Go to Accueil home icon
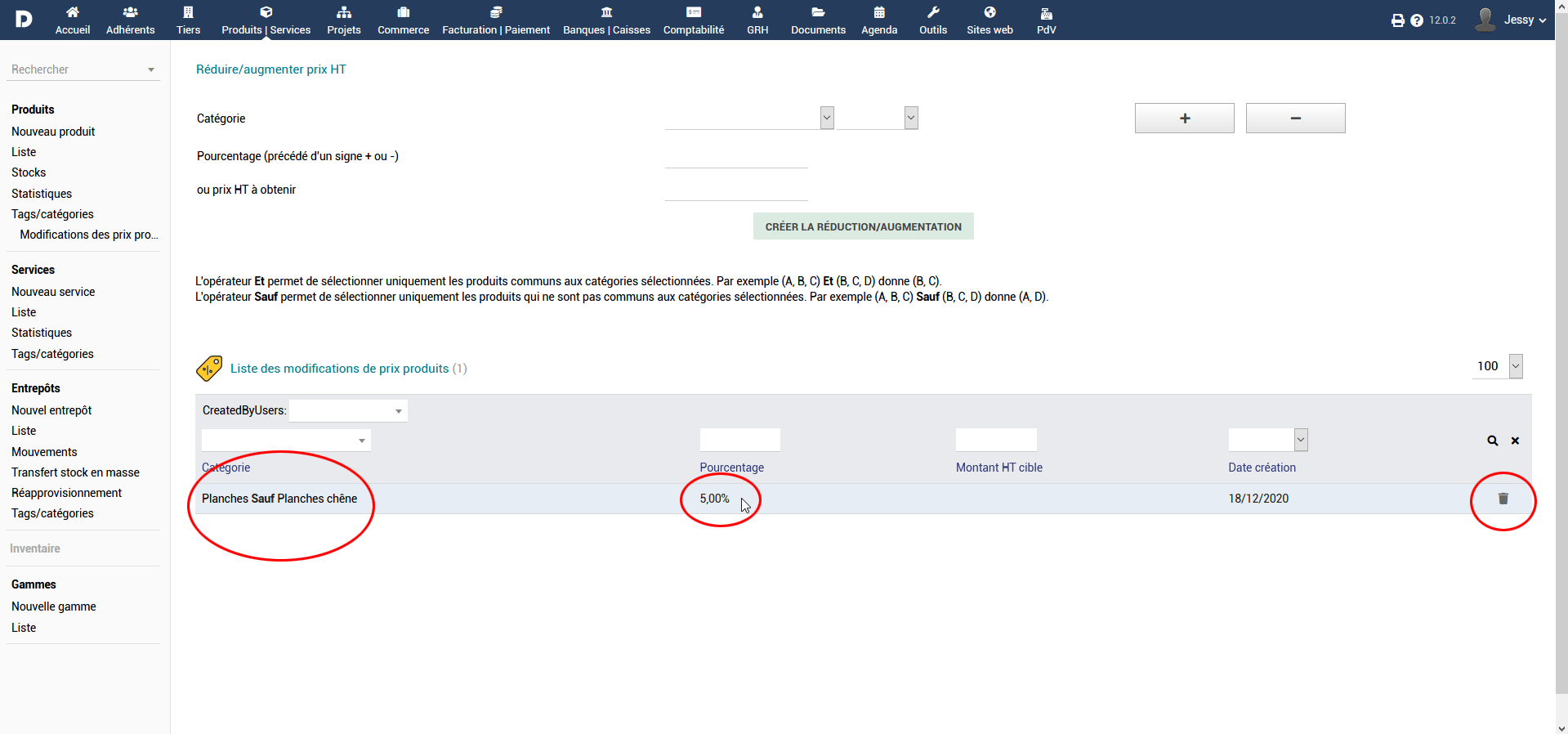Viewport: 1568px width, 734px height. (73, 20)
